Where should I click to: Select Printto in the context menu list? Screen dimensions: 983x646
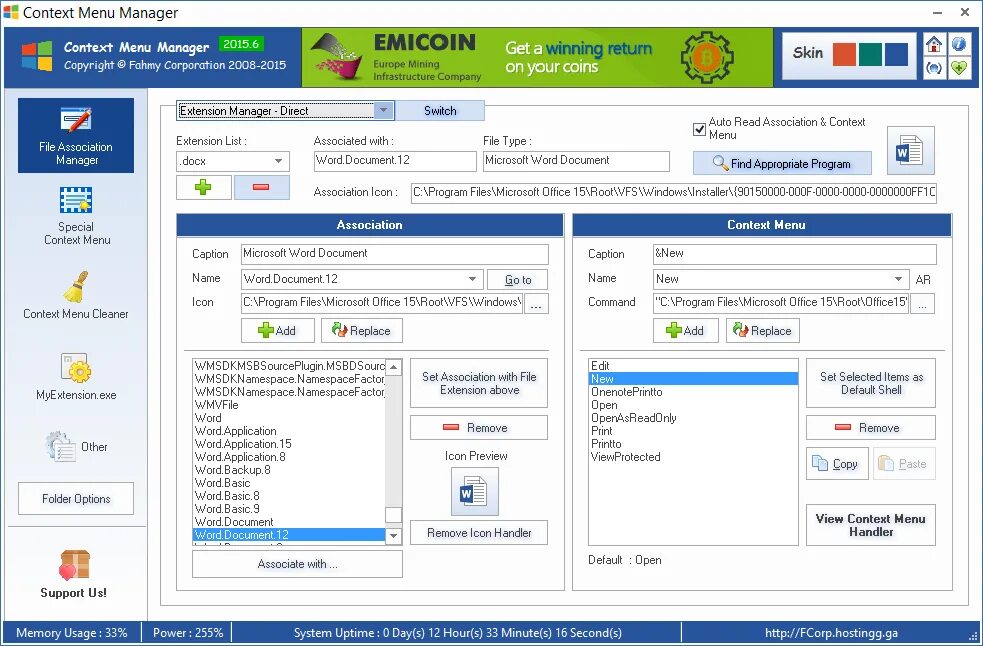[x=693, y=444]
